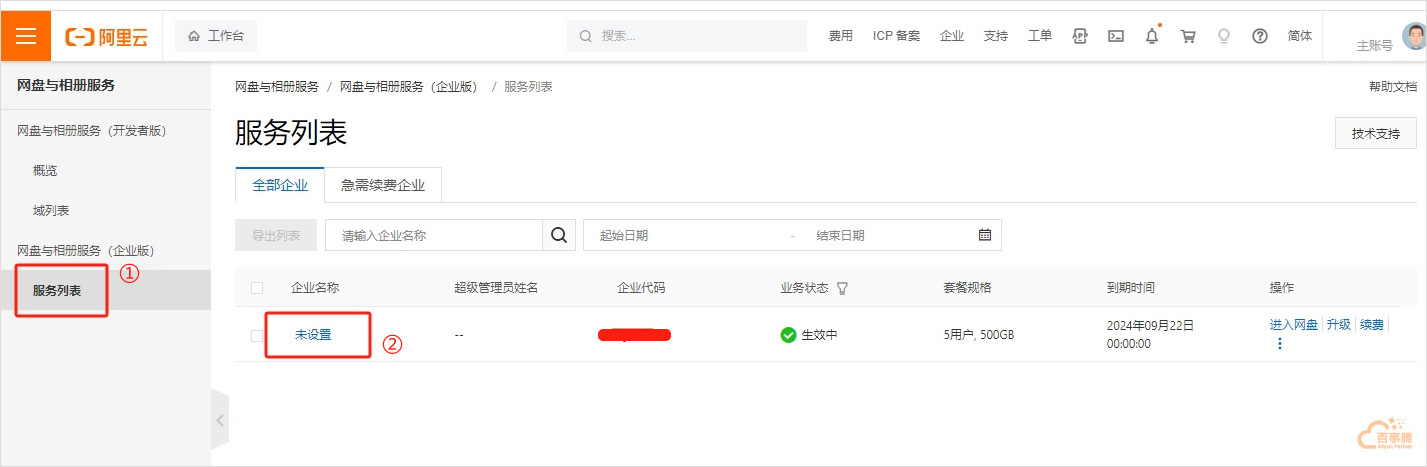The height and width of the screenshot is (467, 1427).
Task: Open the account avatar menu
Action: (1413, 37)
